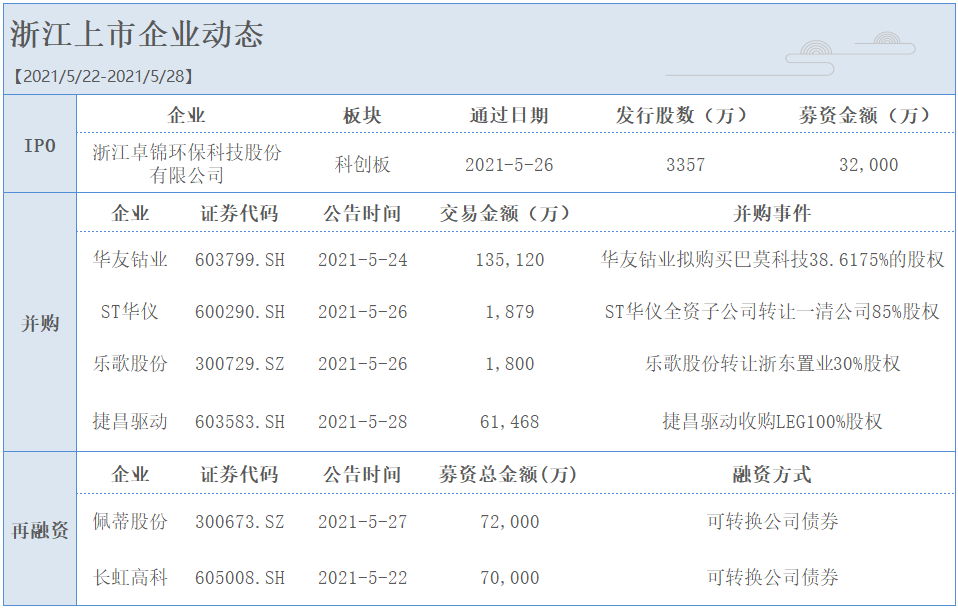Viewport: 958px width, 609px height.
Task: Click the date 2021-5-28
Action: [362, 422]
